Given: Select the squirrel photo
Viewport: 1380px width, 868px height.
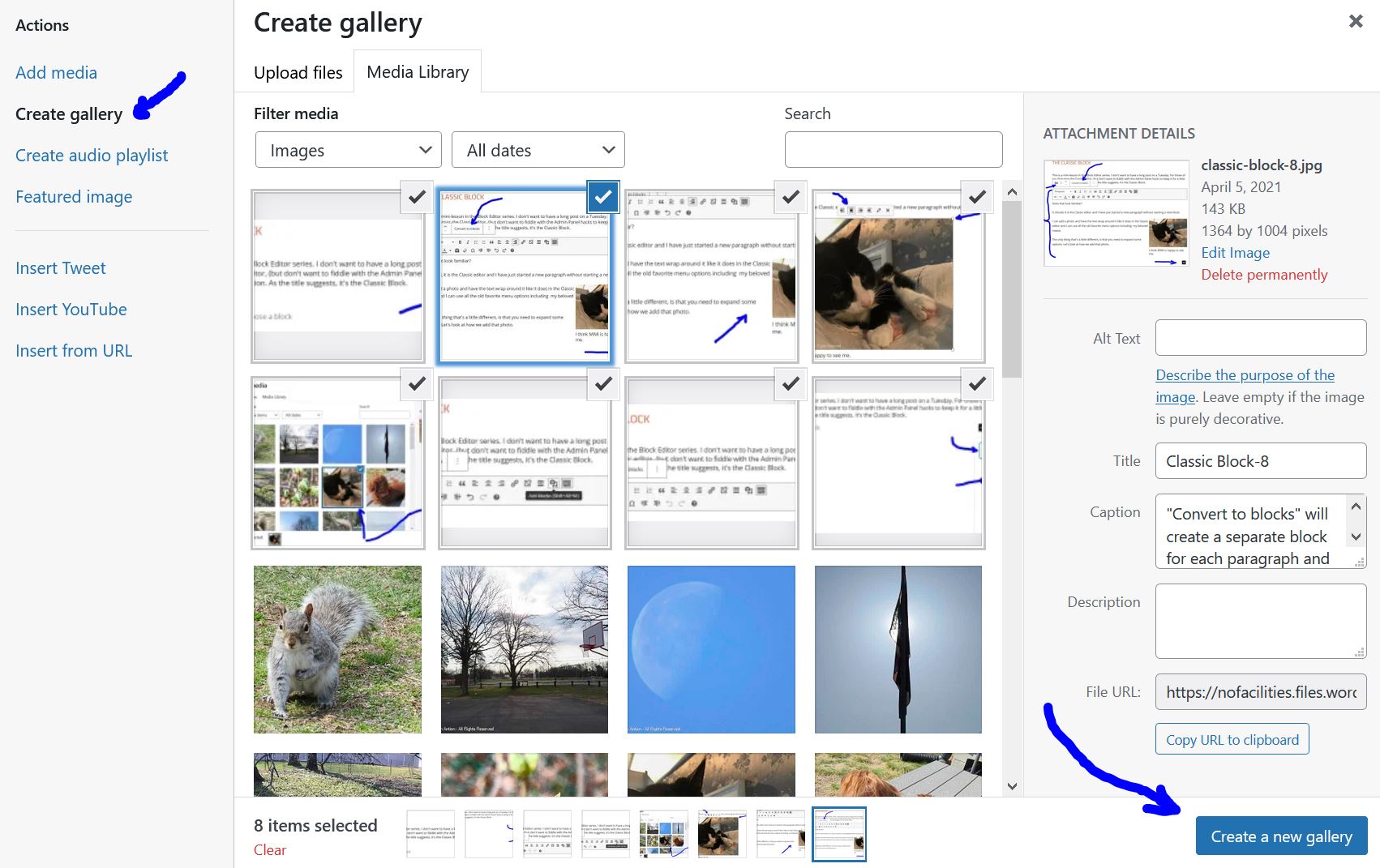Looking at the screenshot, I should [x=337, y=649].
